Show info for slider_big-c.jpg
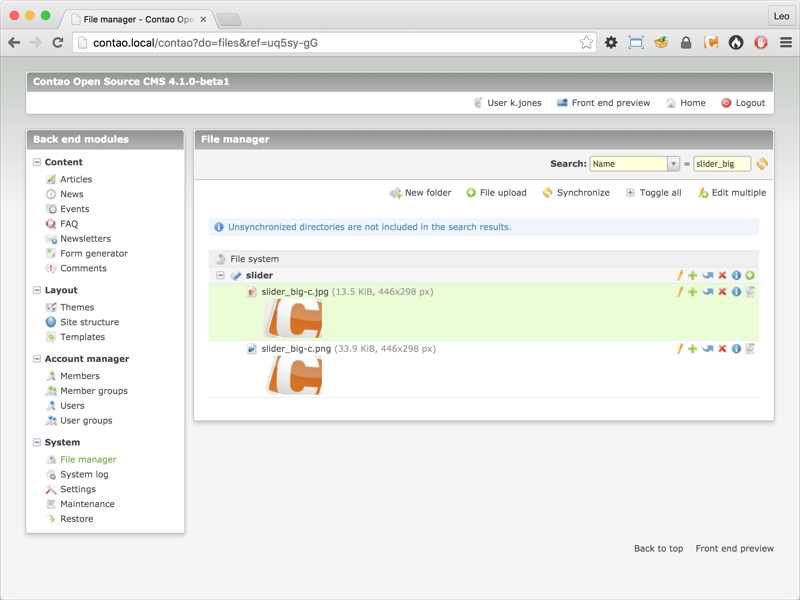This screenshot has width=800, height=600. 736,292
